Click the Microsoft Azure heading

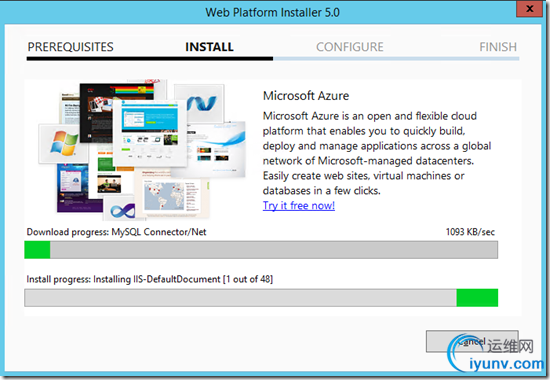pos(306,96)
